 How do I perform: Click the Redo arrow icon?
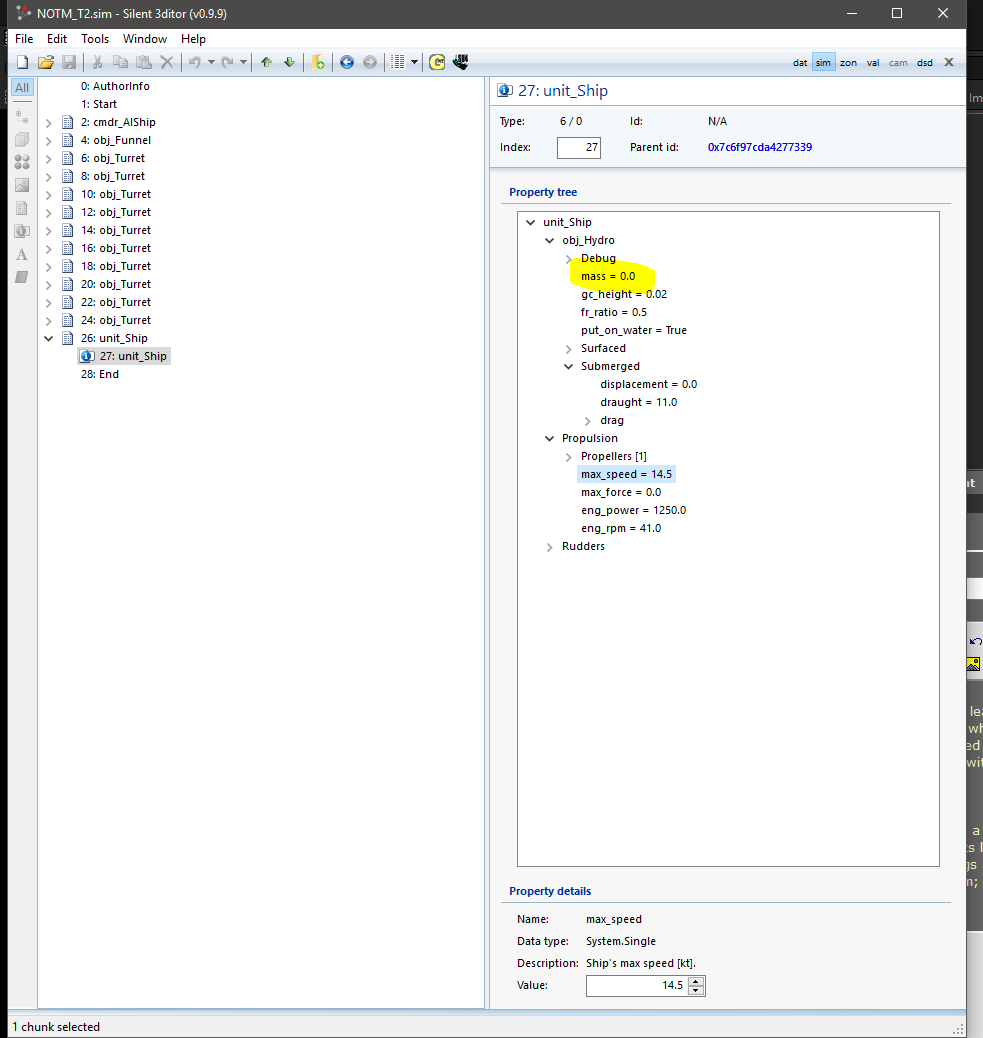(227, 62)
